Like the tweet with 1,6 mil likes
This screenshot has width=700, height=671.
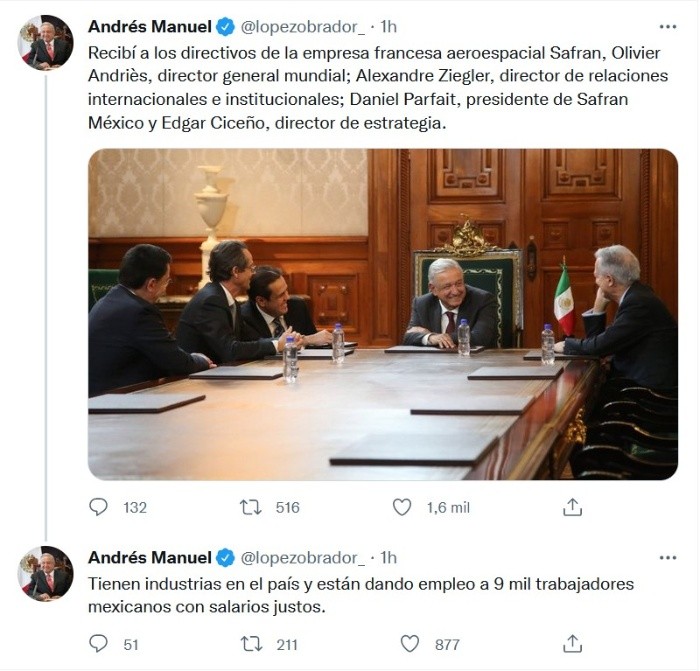(x=402, y=507)
